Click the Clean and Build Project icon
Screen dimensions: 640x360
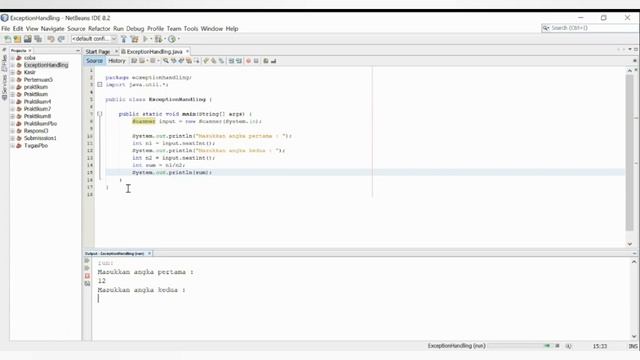click(134, 39)
